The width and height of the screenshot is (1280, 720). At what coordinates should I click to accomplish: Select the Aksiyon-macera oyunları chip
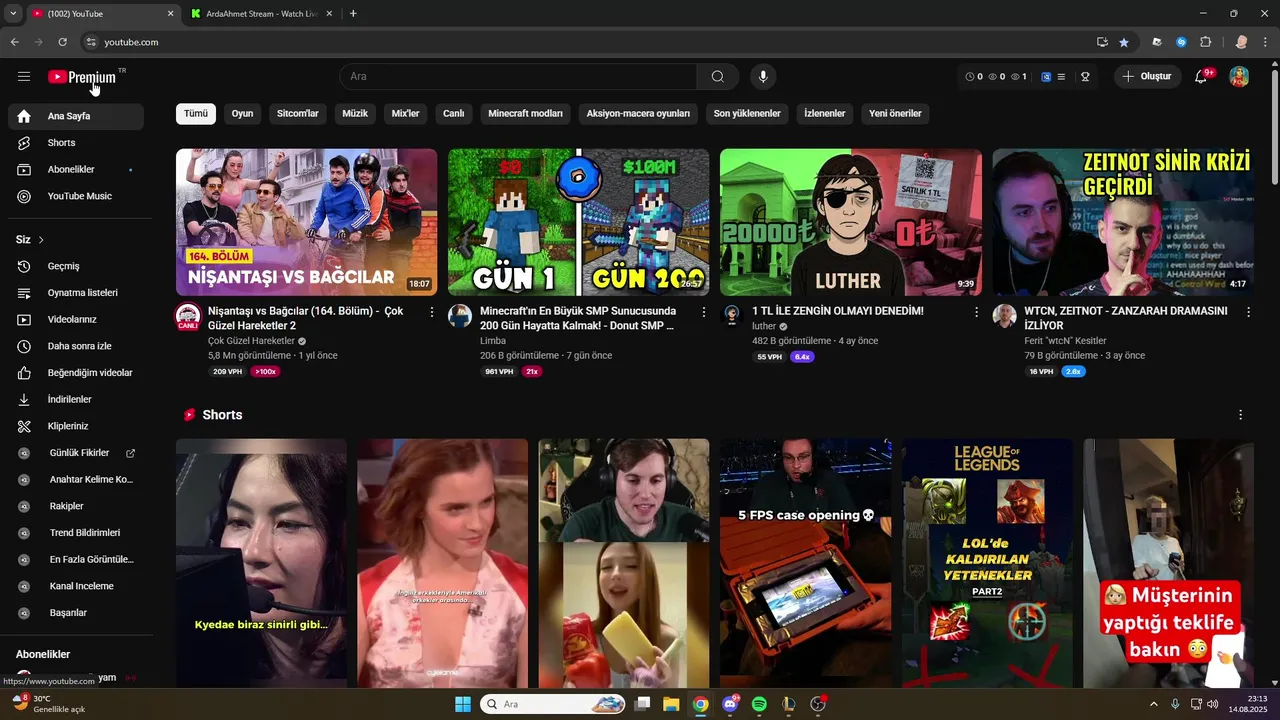coord(638,113)
